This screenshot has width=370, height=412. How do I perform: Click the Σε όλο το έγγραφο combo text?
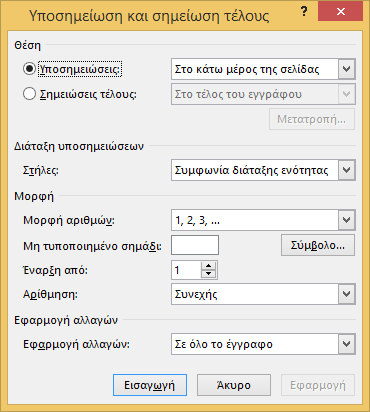pyautogui.click(x=224, y=344)
